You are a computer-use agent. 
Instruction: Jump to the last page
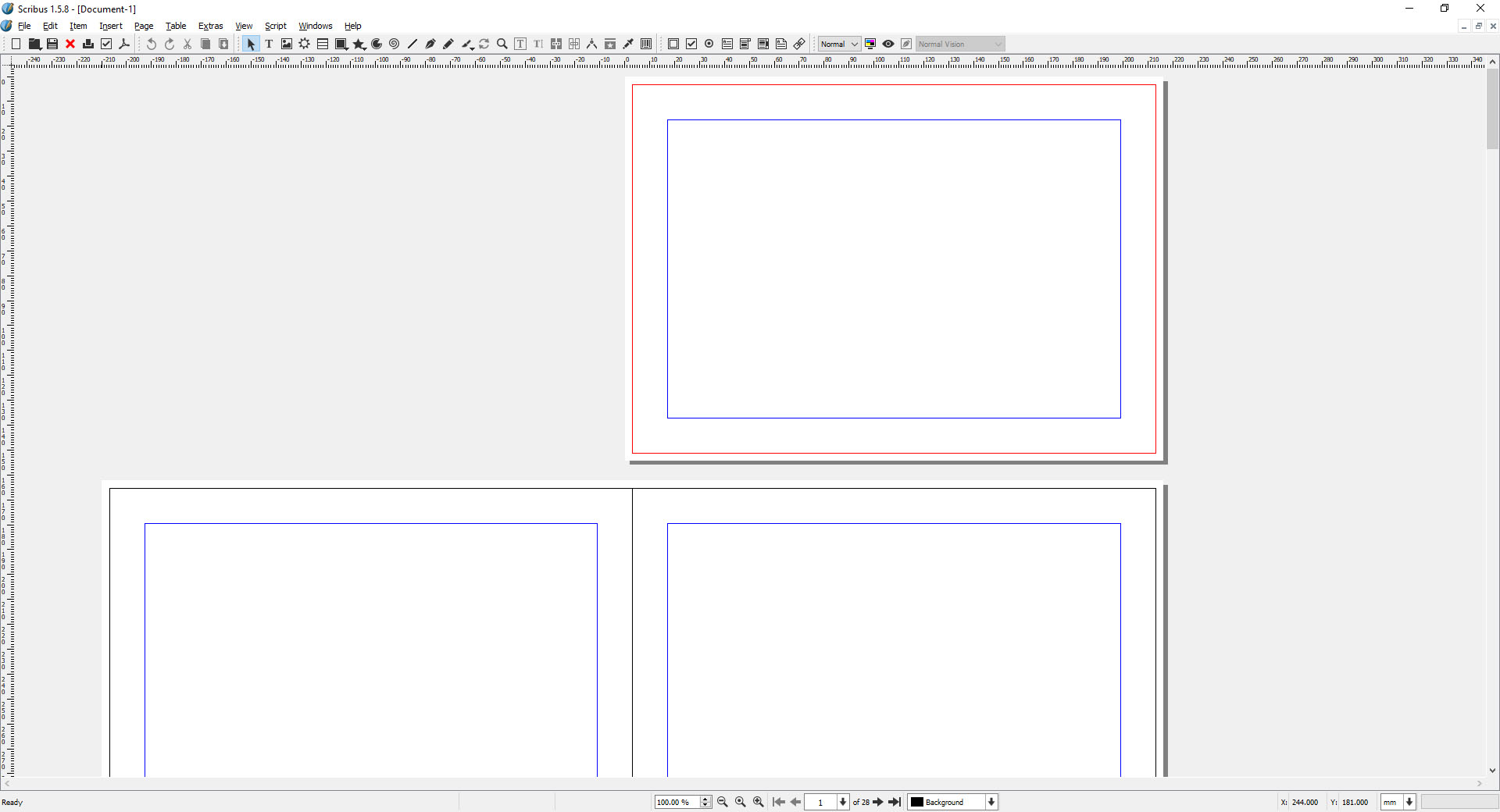coord(895,802)
